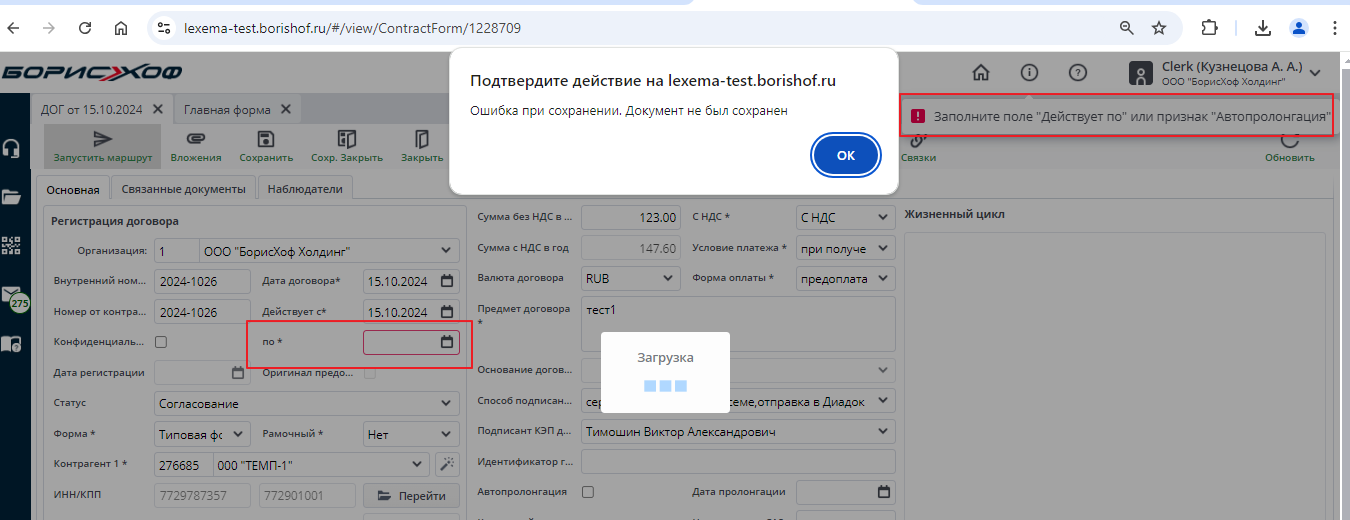This screenshot has height=520, width=1350.
Task: Open calendar for Действует с
Action: click(x=447, y=312)
